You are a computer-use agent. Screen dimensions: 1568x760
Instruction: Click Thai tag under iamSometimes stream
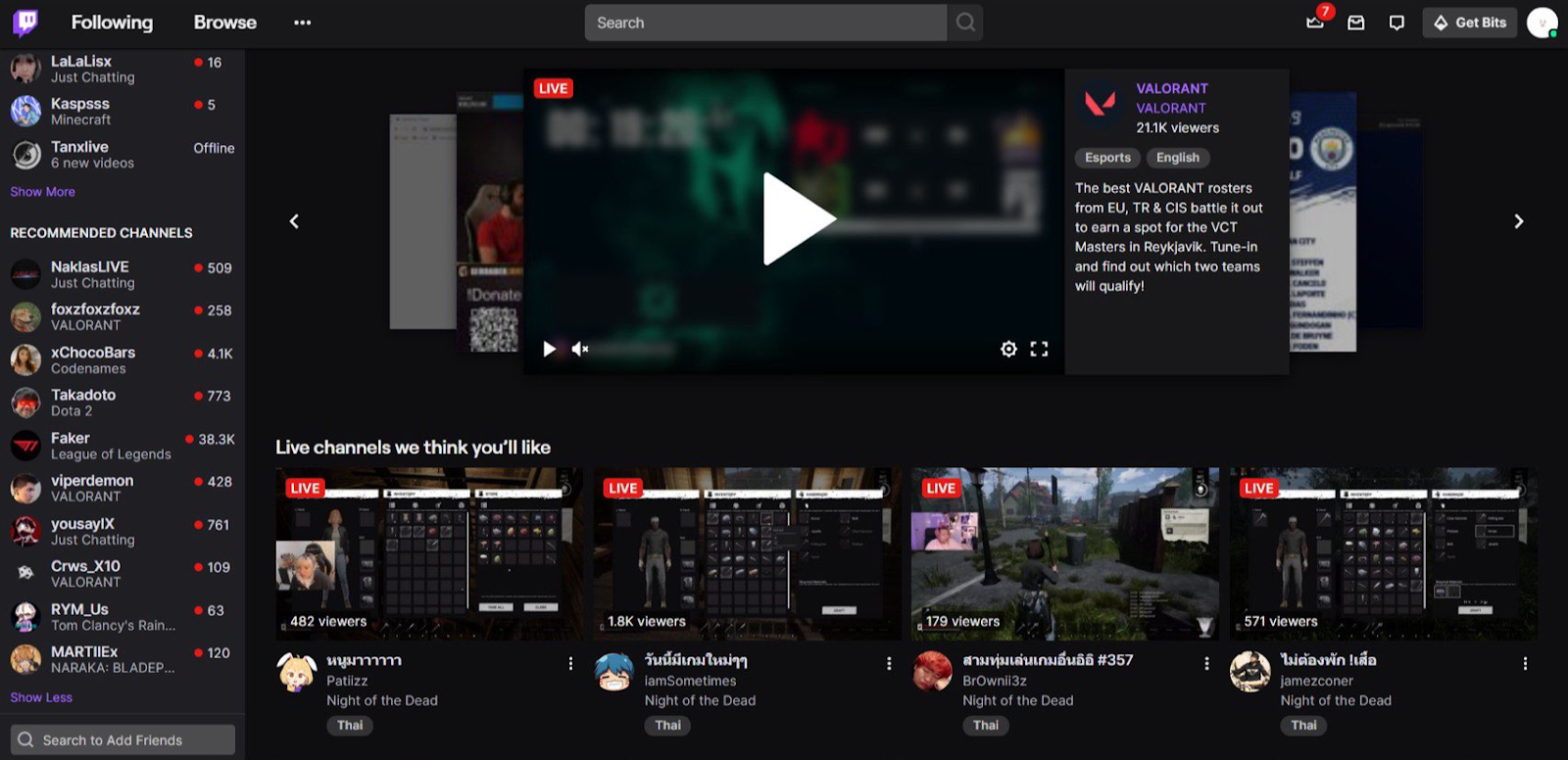[668, 726]
